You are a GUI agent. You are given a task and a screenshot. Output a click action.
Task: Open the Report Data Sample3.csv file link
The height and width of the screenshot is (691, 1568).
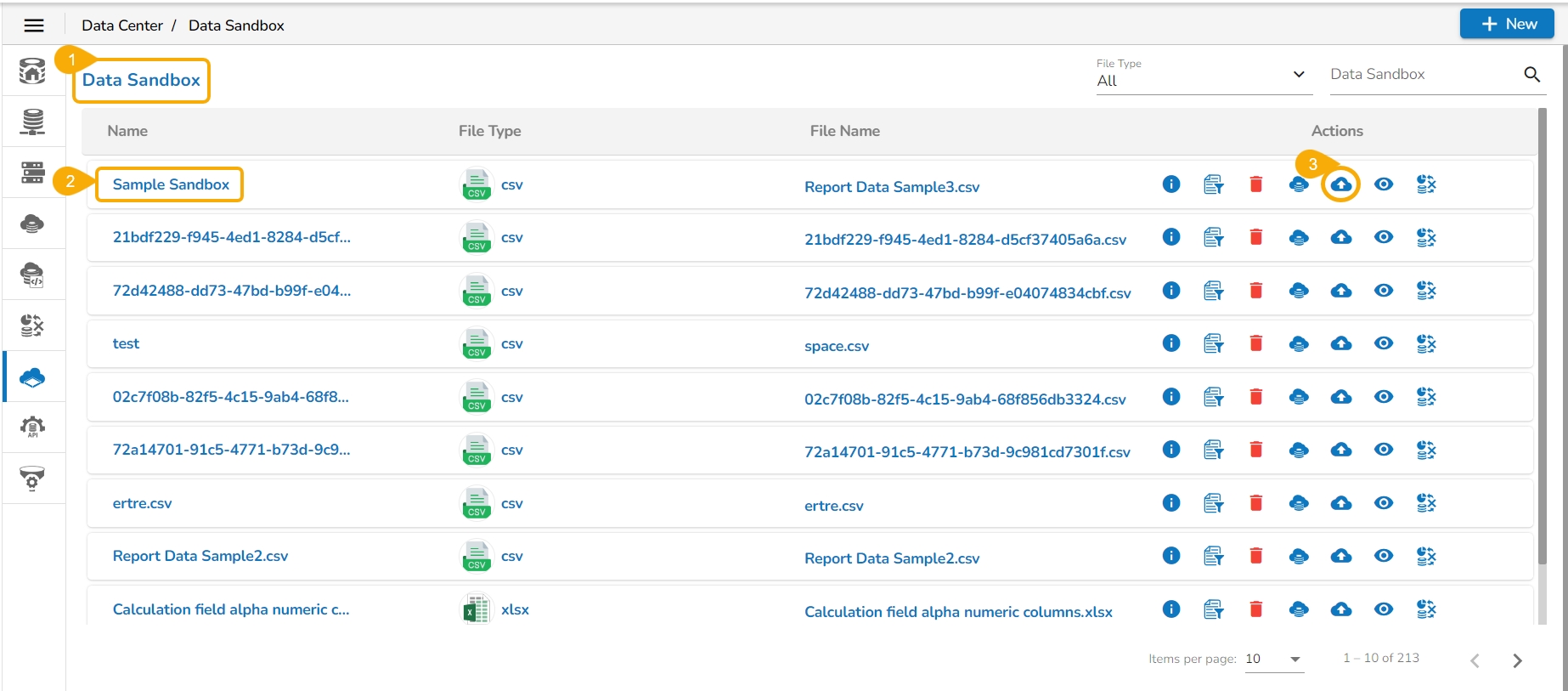(891, 187)
